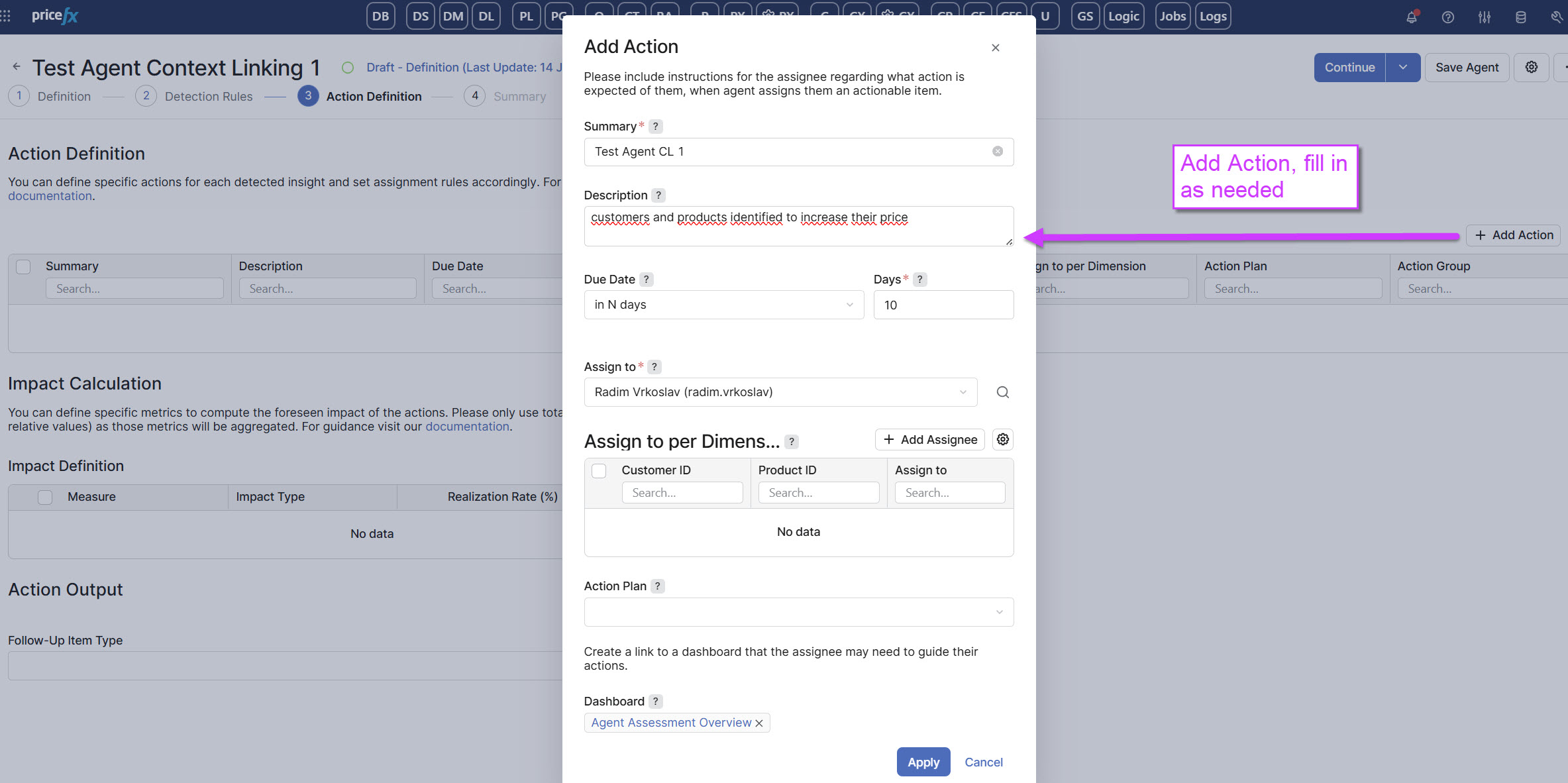Open table settings gear beside Add Assignee
The image size is (1568, 783).
point(1002,439)
